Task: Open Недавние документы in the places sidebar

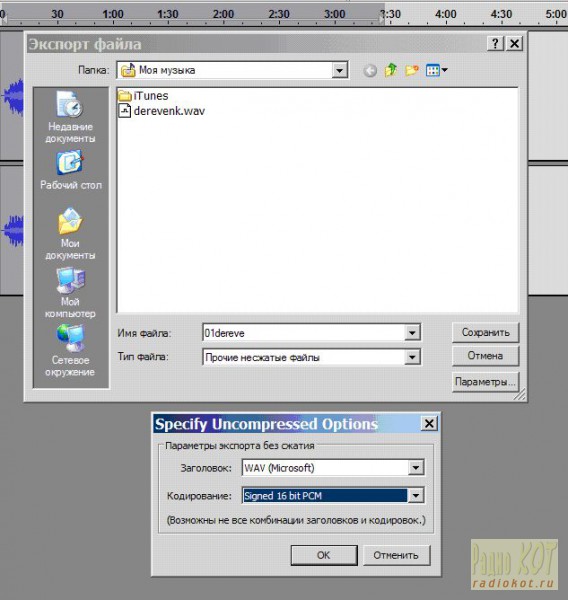Action: [70, 117]
